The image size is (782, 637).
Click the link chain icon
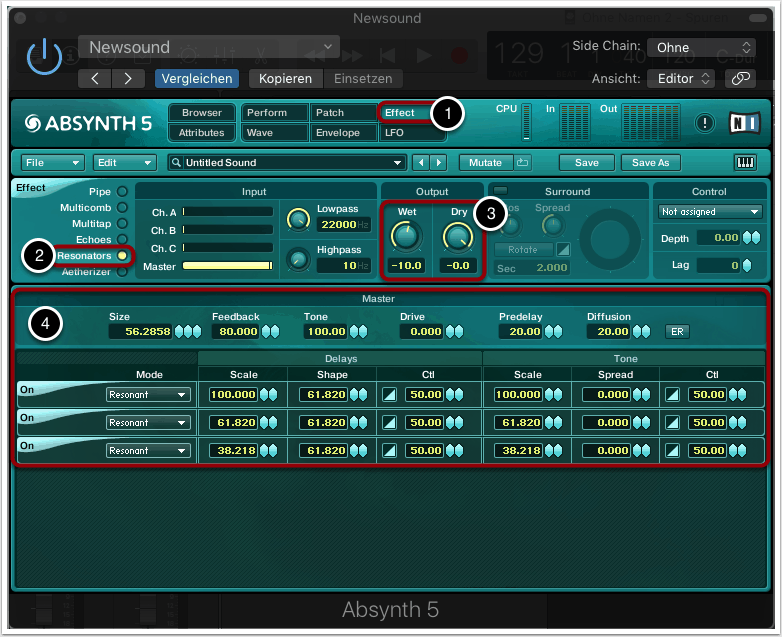pyautogui.click(x=740, y=78)
